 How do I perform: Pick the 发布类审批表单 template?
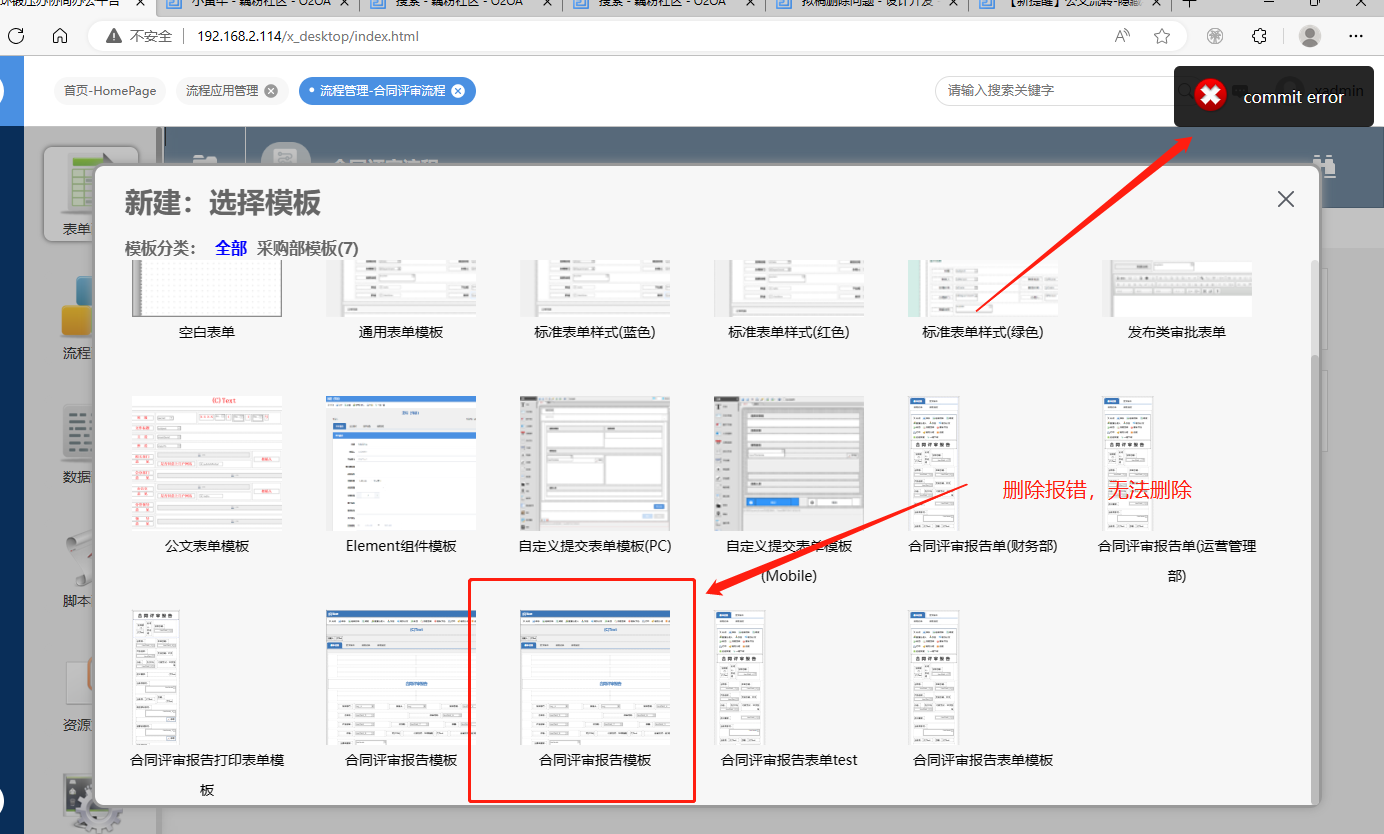click(x=1177, y=298)
